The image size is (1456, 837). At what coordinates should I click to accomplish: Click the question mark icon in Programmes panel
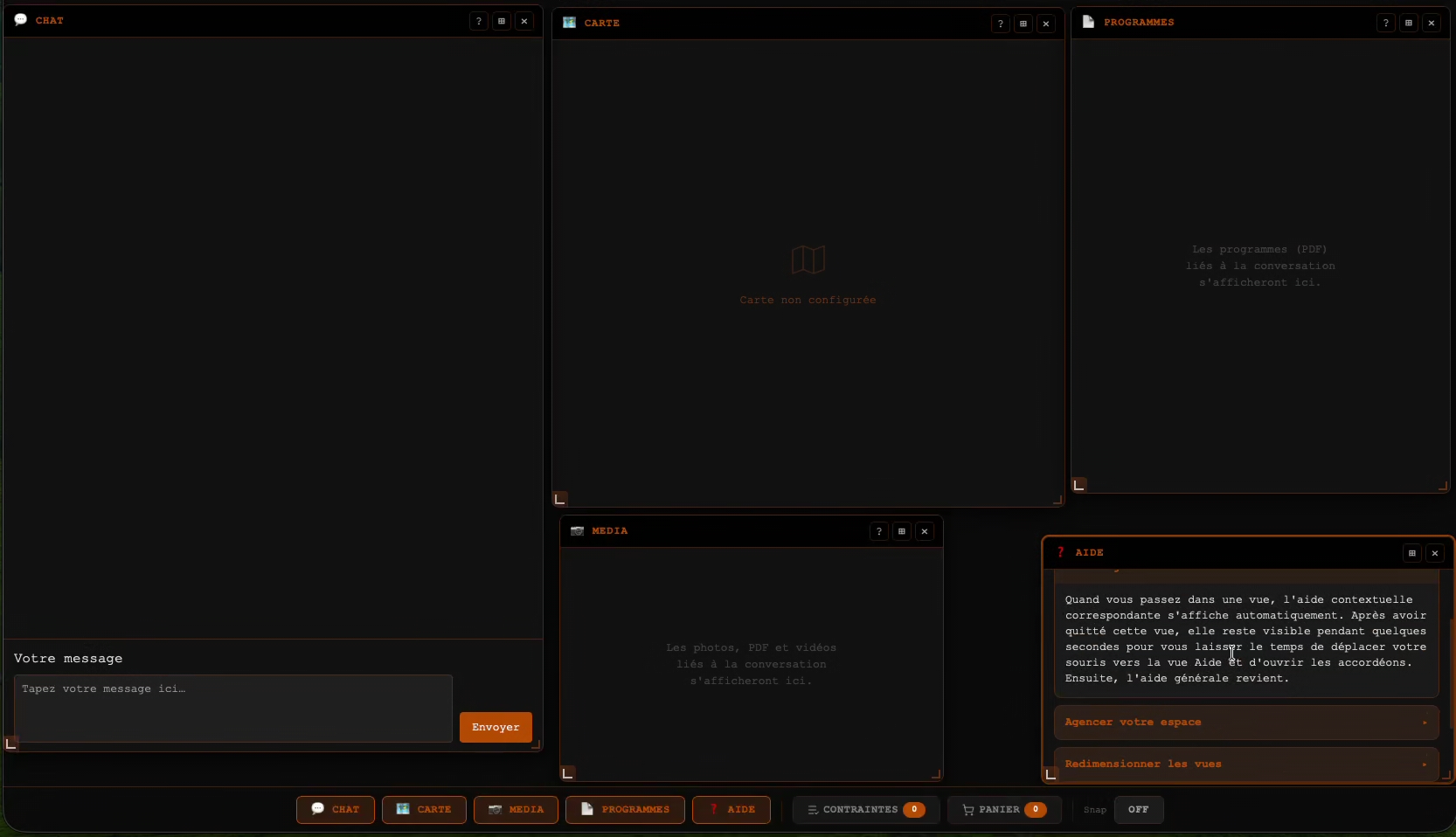[x=1385, y=23]
